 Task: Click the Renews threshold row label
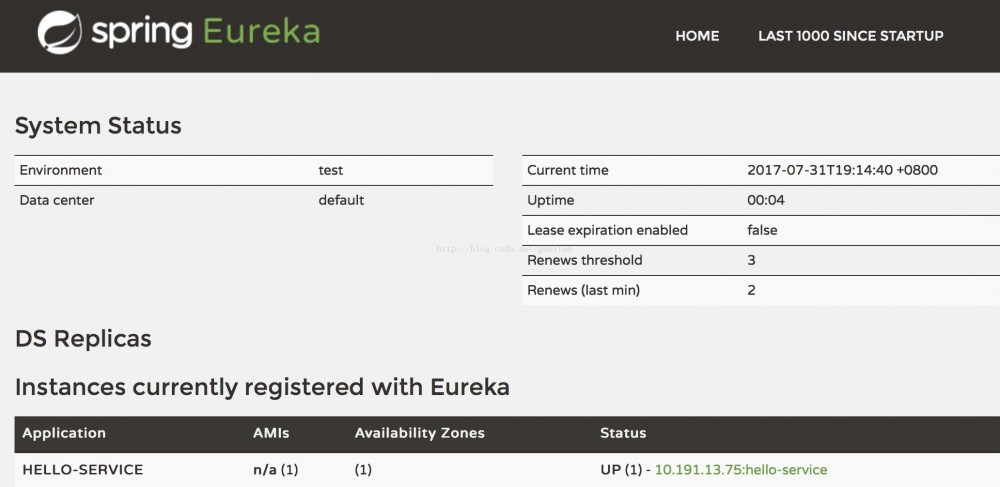[585, 260]
